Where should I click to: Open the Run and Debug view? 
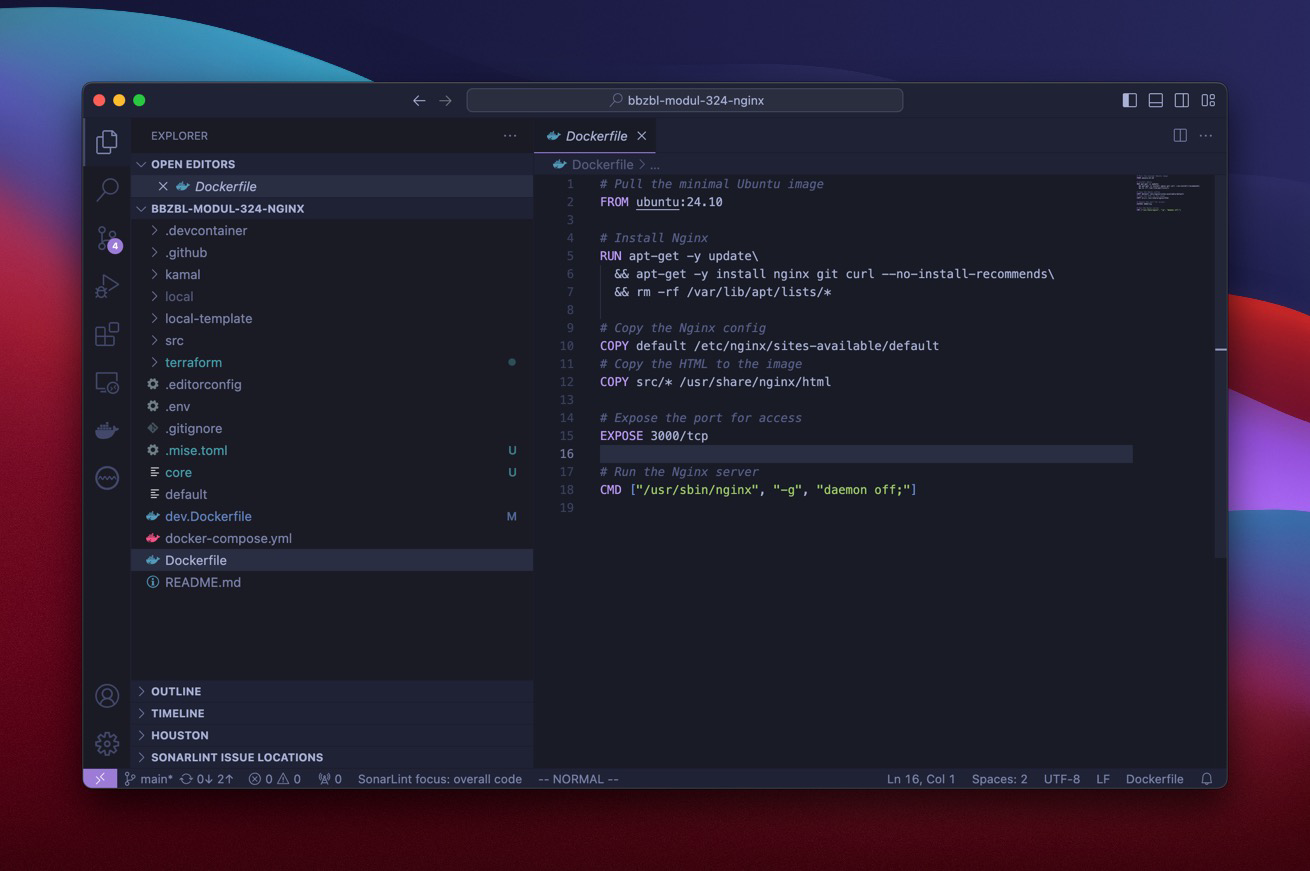click(x=107, y=287)
